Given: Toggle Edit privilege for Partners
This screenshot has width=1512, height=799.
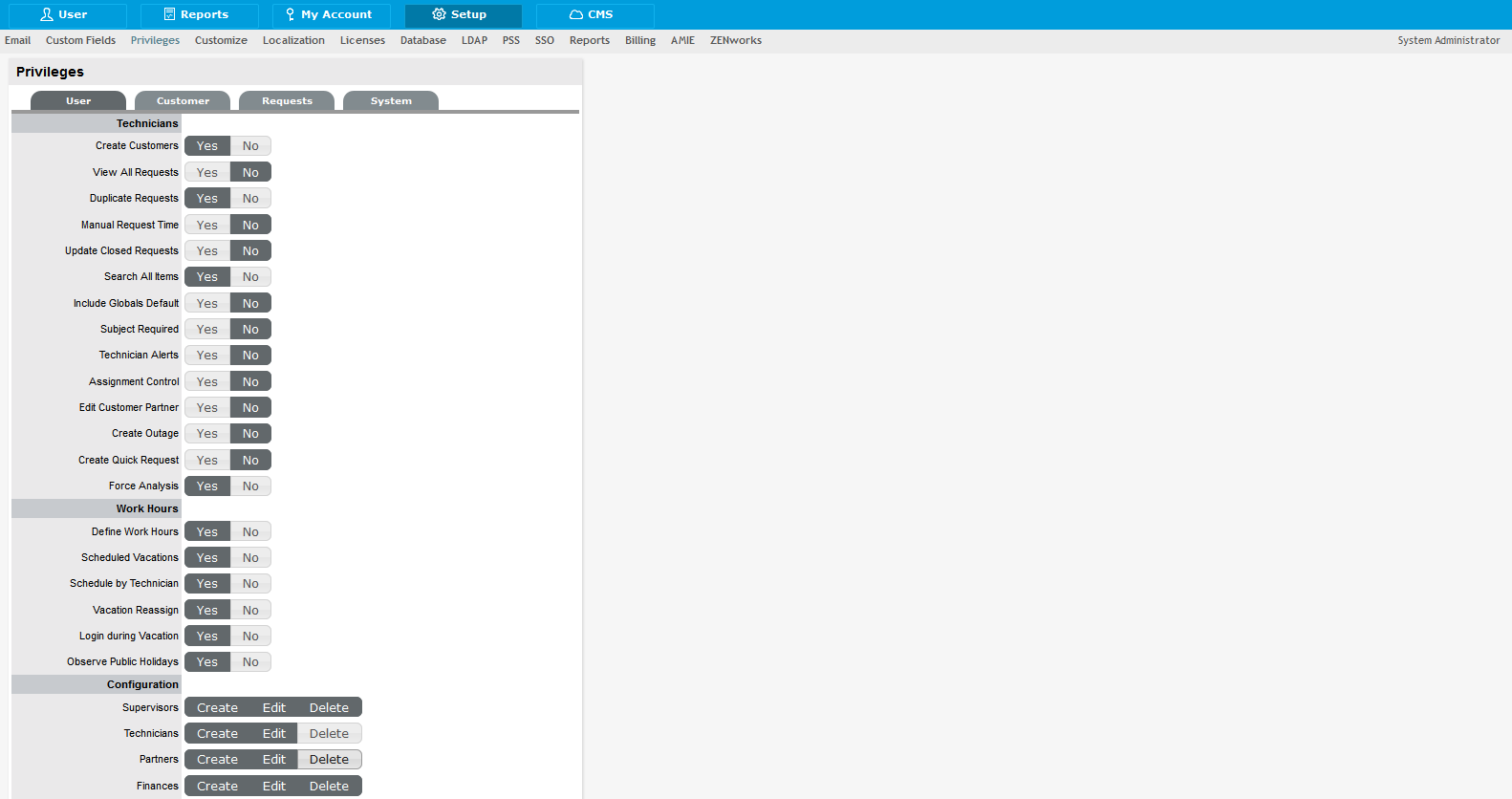Looking at the screenshot, I should click(x=274, y=760).
